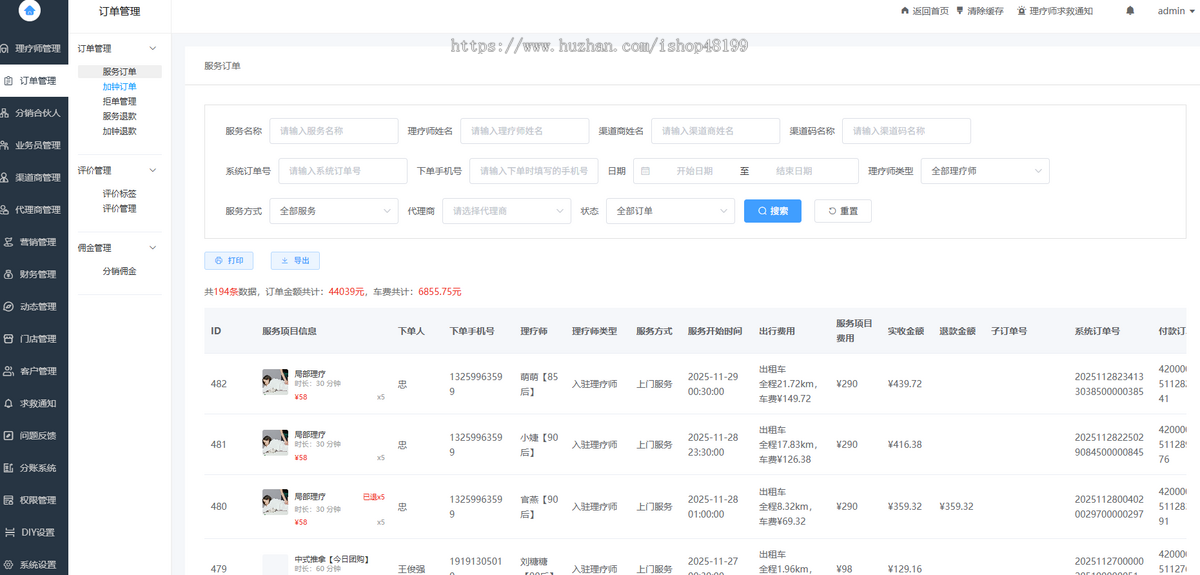Open the 状态 全部订单 dropdown
The height and width of the screenshot is (575, 1200).
pos(670,211)
